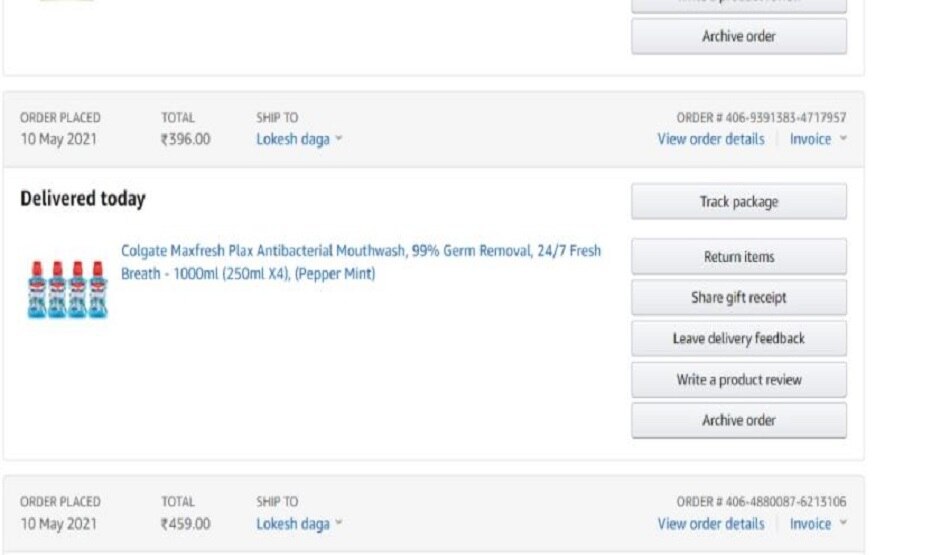
Task: Expand ship-to Lokesh daga in ₹396.00 order
Action: point(298,139)
